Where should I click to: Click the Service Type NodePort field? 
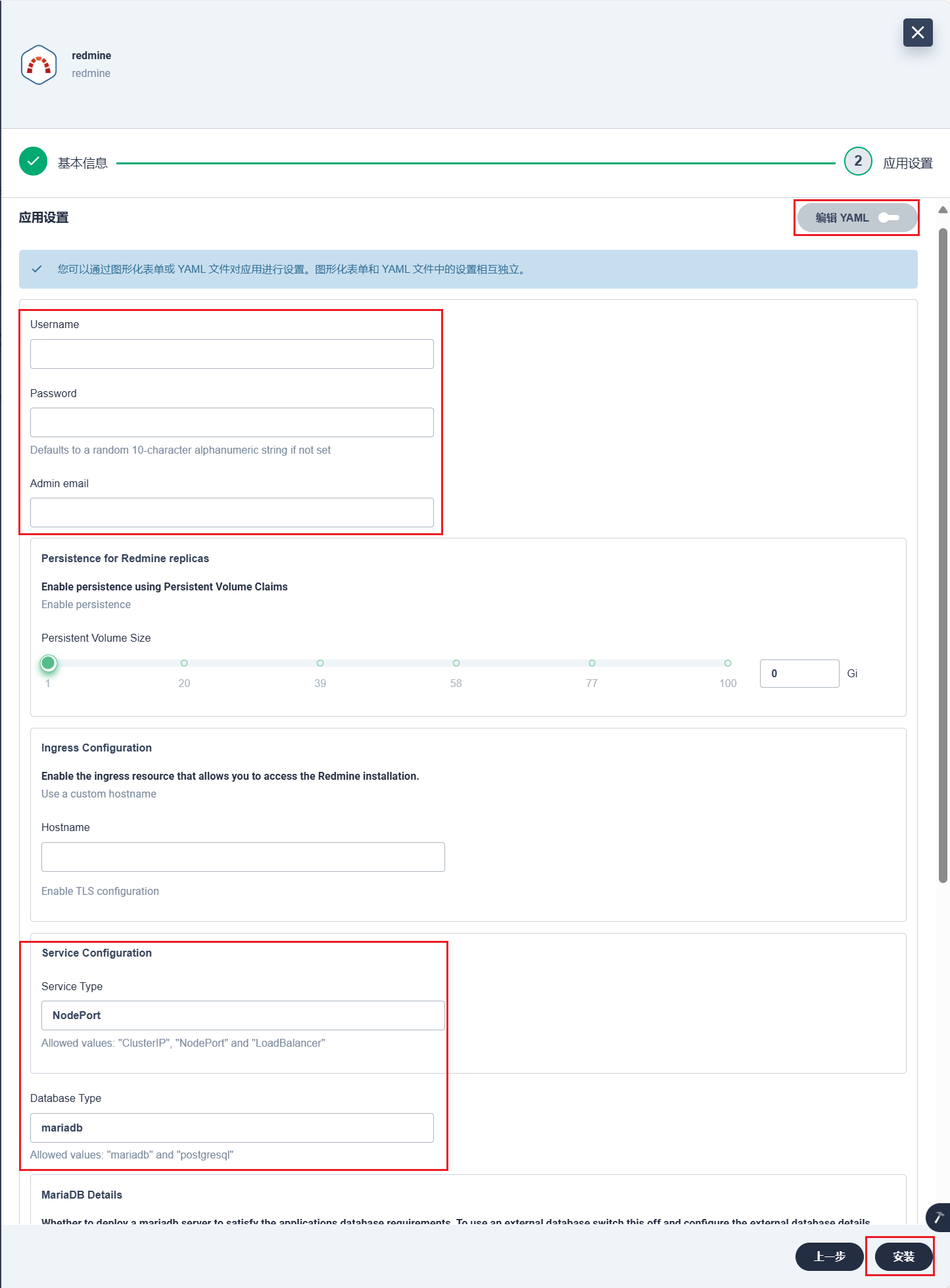point(243,1015)
